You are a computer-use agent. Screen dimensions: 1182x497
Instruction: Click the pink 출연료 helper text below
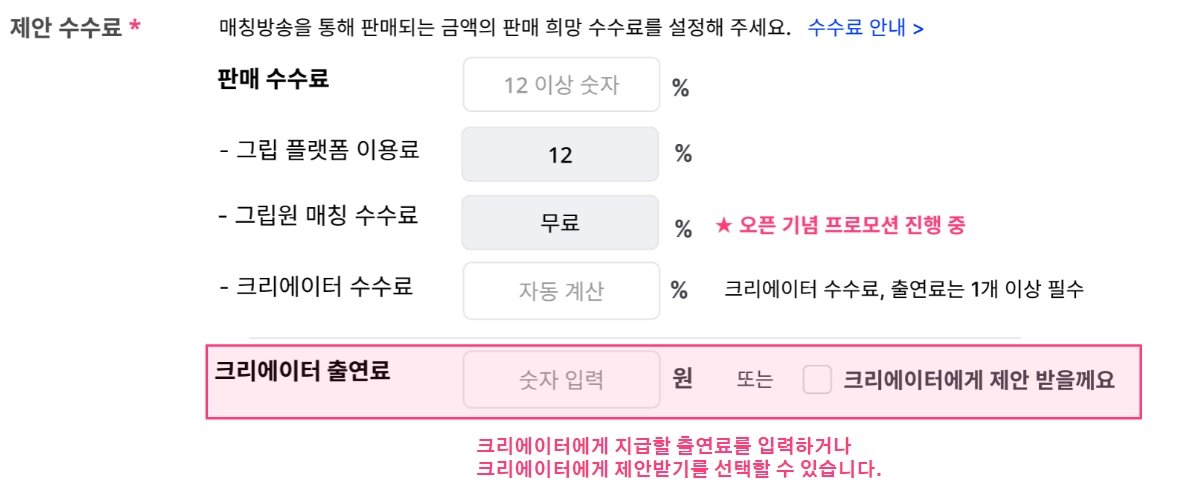pos(678,456)
